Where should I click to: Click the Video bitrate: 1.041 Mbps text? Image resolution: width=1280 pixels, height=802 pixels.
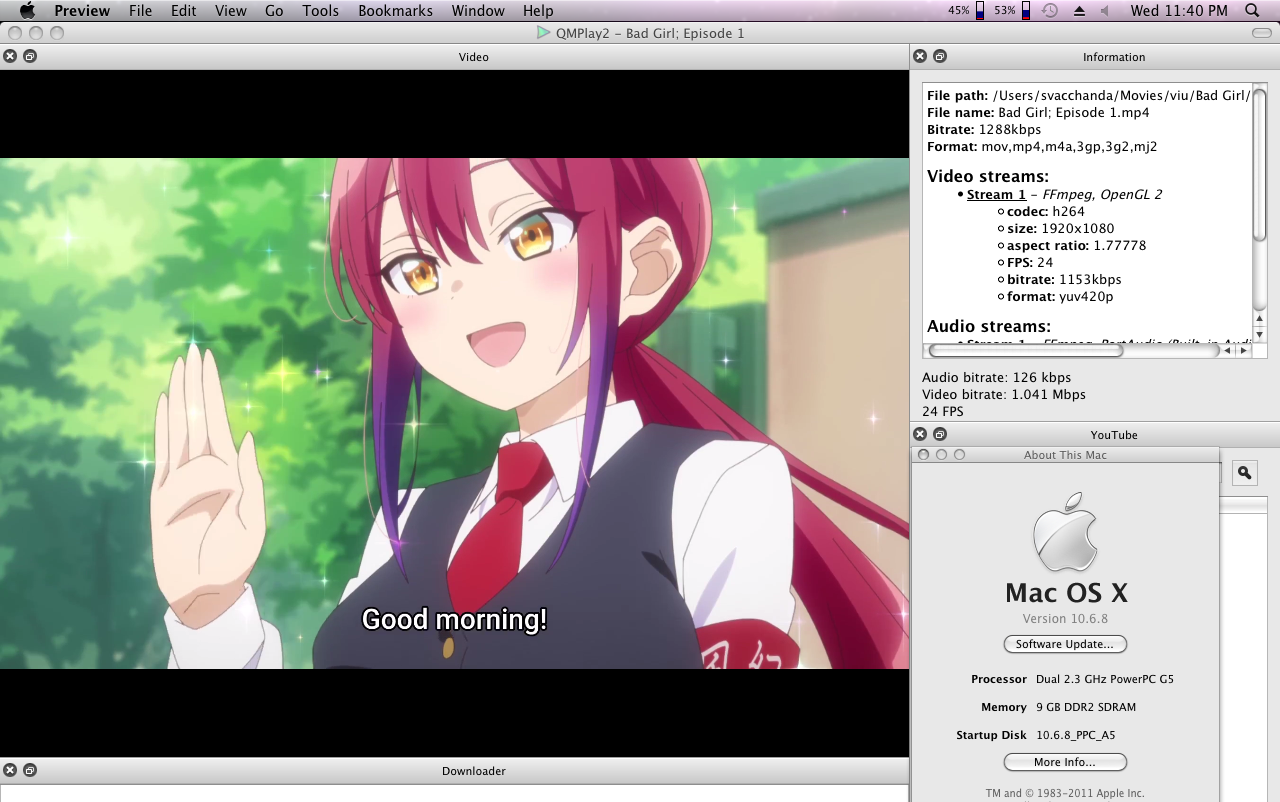click(x=1004, y=394)
